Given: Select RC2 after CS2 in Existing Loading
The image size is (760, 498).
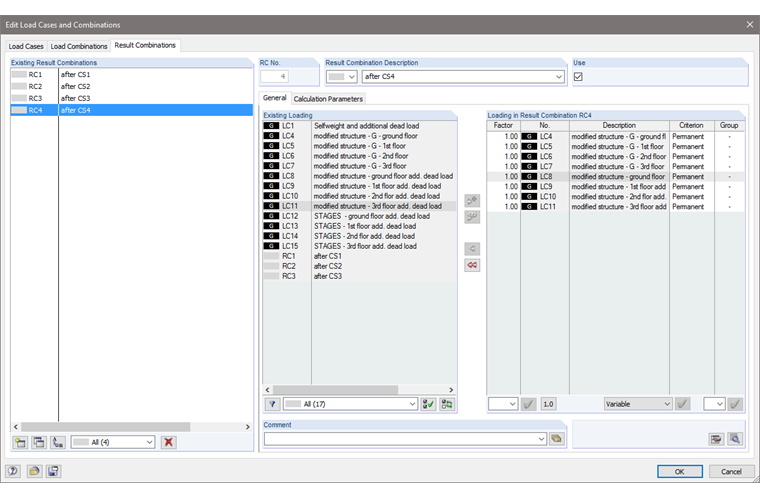Looking at the screenshot, I should (x=359, y=266).
